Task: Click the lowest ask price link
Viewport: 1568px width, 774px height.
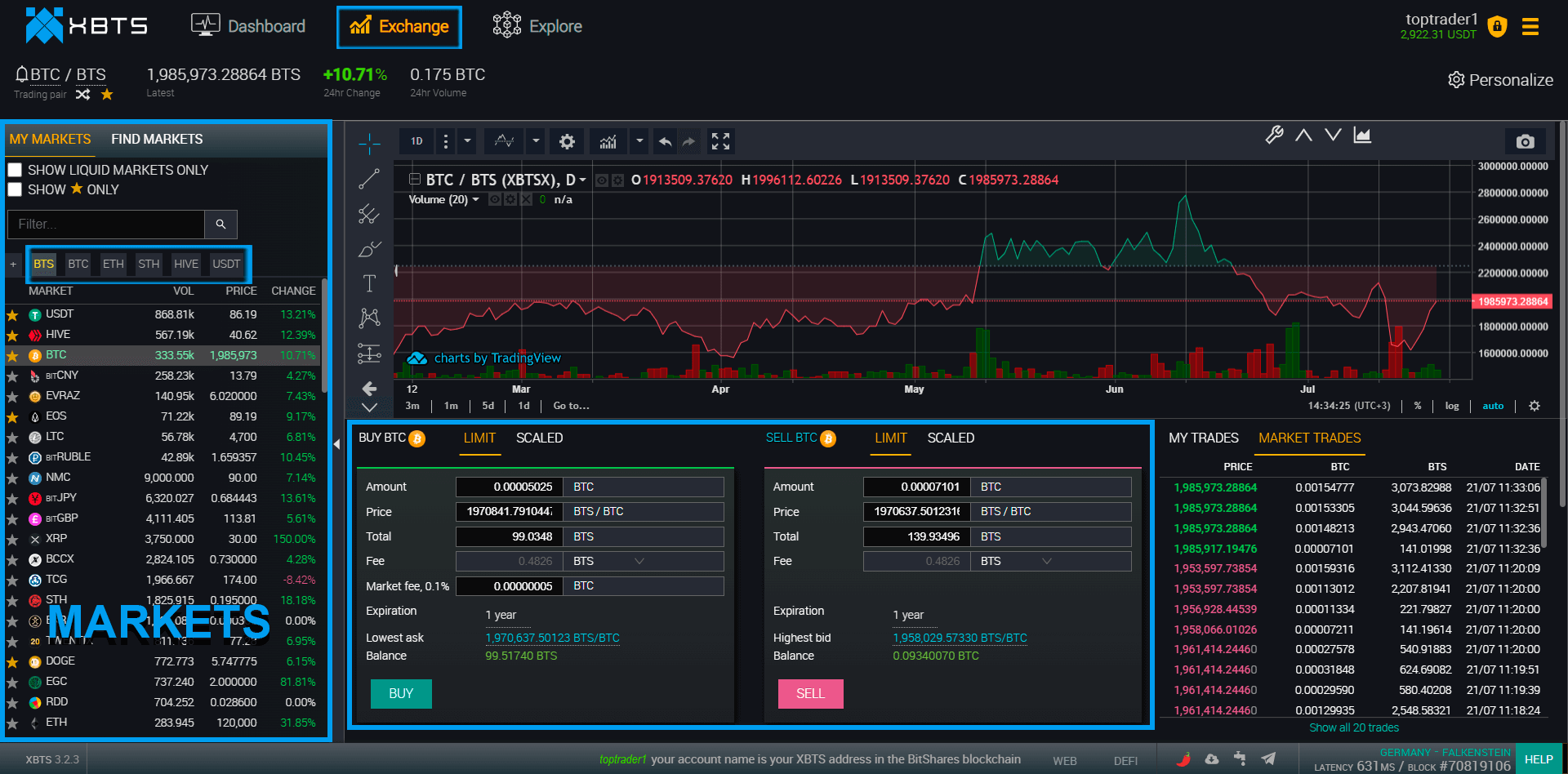Action: [553, 638]
